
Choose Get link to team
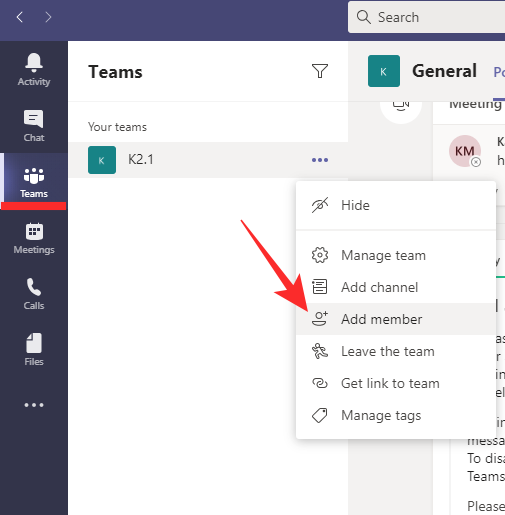click(x=396, y=383)
